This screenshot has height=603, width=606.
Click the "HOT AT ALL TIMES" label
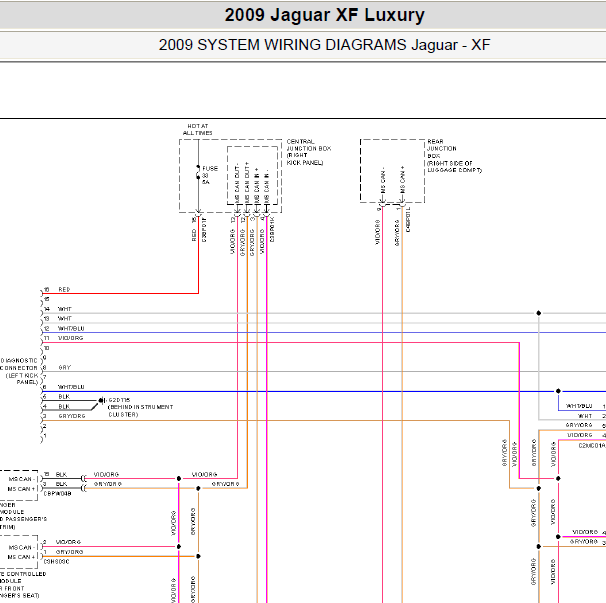[197, 129]
